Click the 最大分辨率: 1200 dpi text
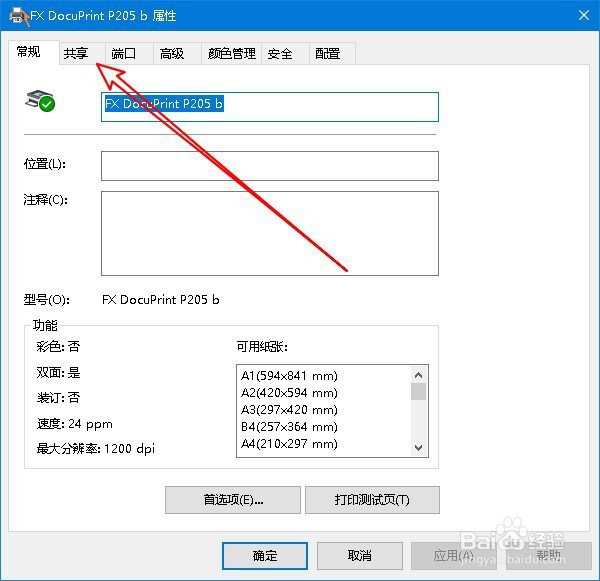600x581 pixels. [x=96, y=449]
